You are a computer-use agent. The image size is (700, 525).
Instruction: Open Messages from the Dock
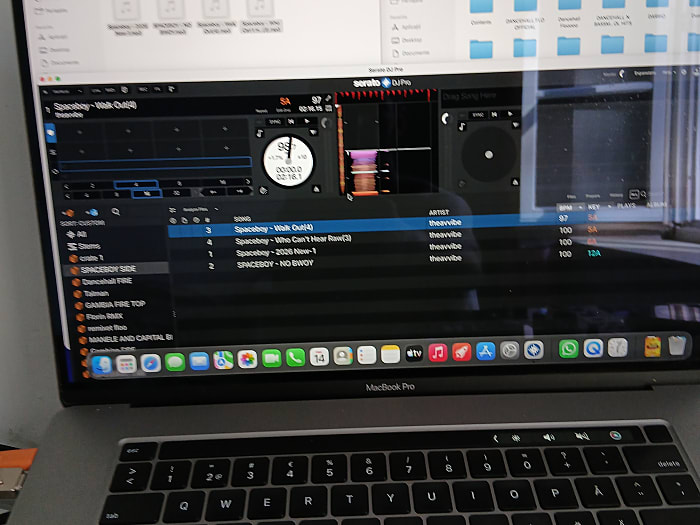click(175, 362)
